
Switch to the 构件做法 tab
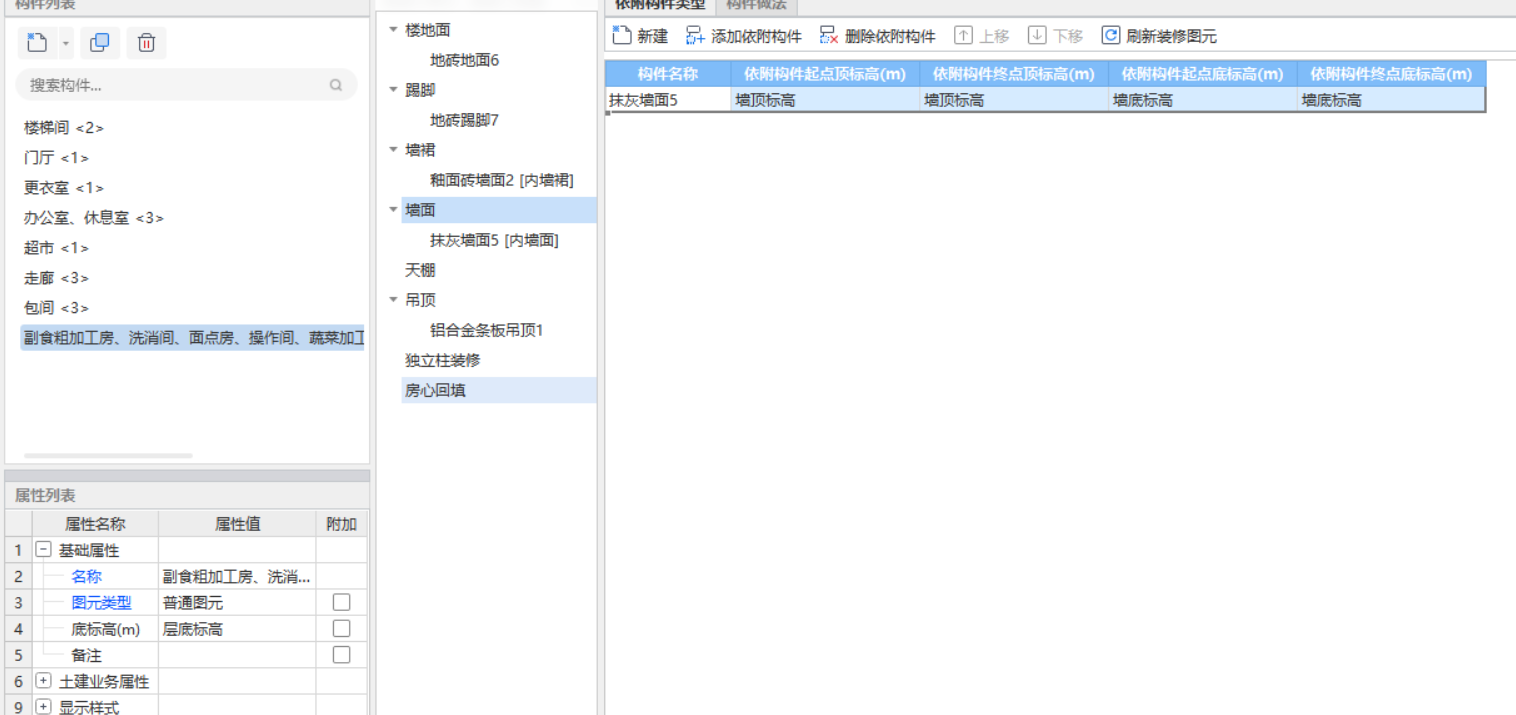(755, 4)
